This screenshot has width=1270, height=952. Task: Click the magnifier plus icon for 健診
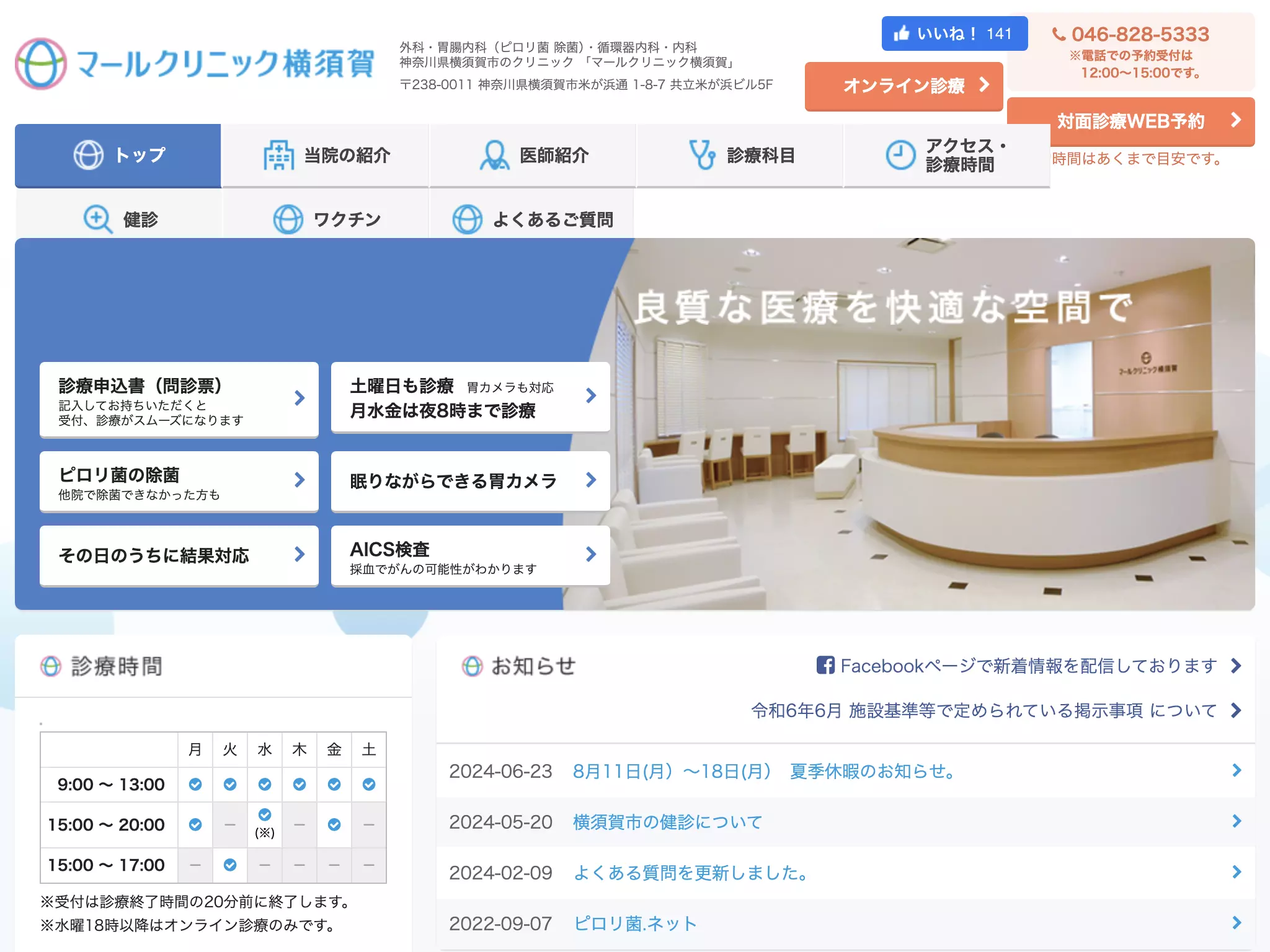[x=98, y=219]
